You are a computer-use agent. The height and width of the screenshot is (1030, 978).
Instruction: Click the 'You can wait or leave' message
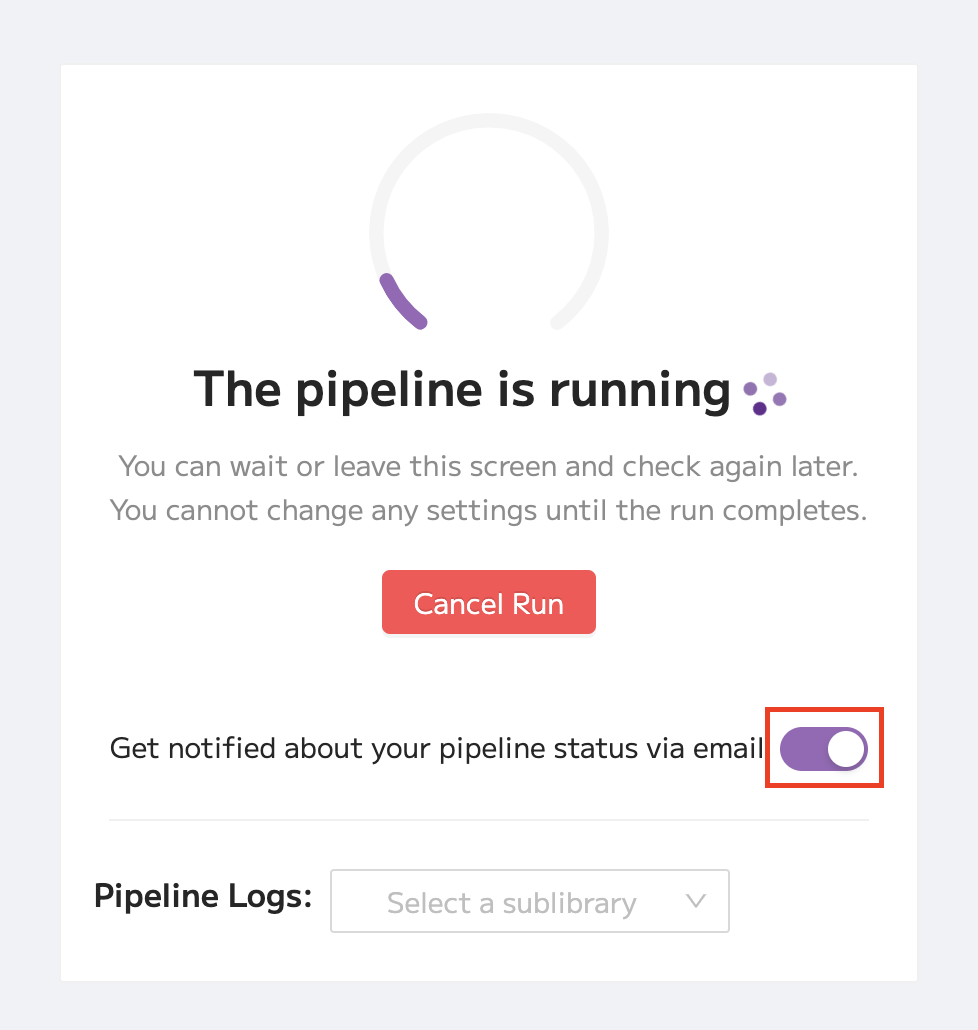pos(489,466)
